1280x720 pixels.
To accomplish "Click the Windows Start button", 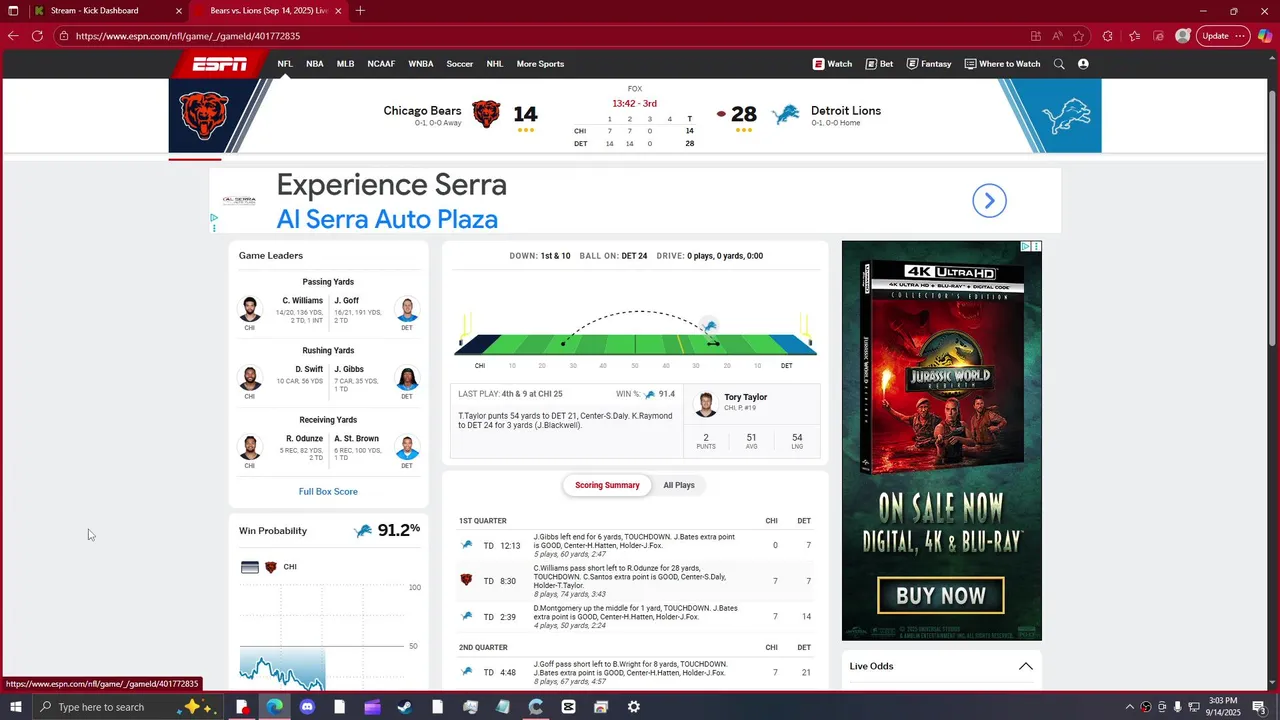I will [14, 707].
